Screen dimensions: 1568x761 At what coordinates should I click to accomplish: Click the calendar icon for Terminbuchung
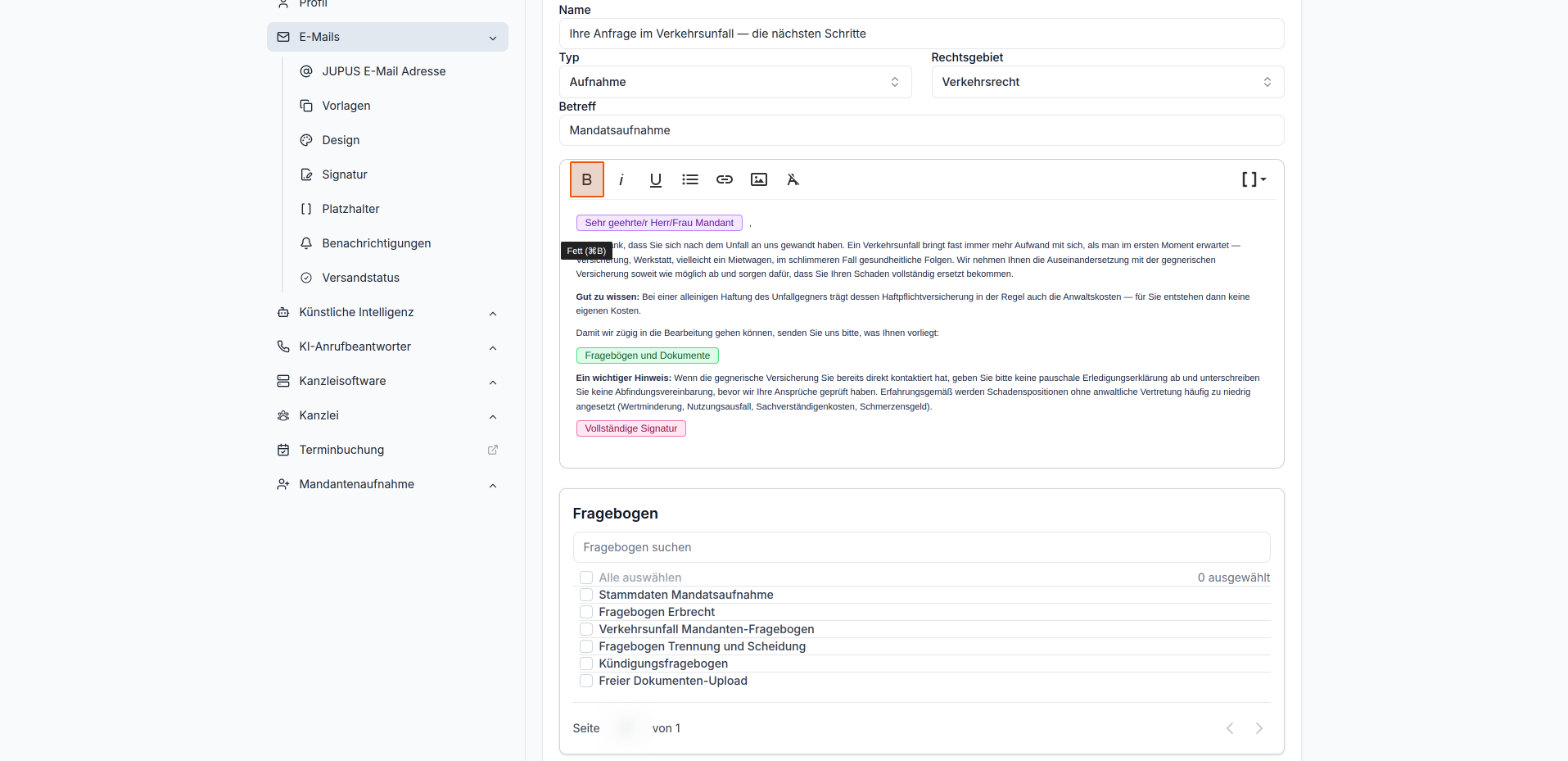coord(283,450)
